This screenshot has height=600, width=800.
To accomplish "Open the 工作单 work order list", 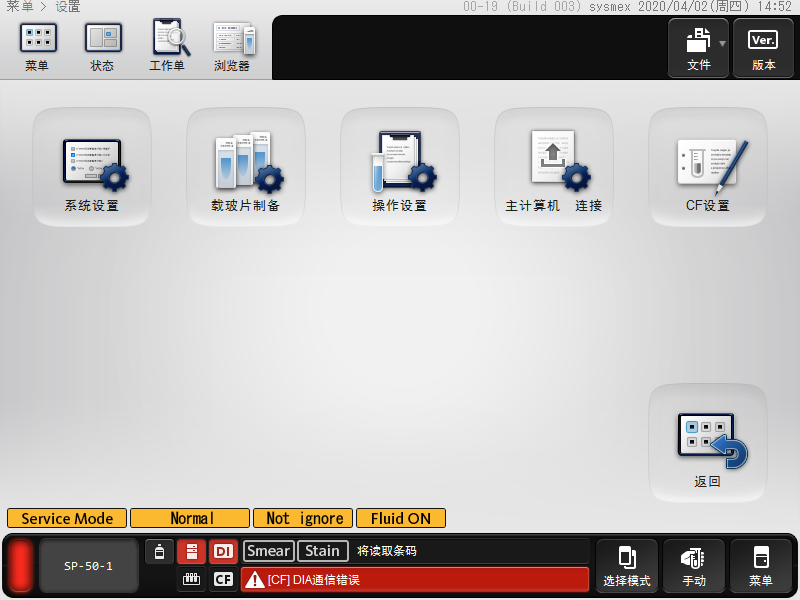I will [x=168, y=47].
